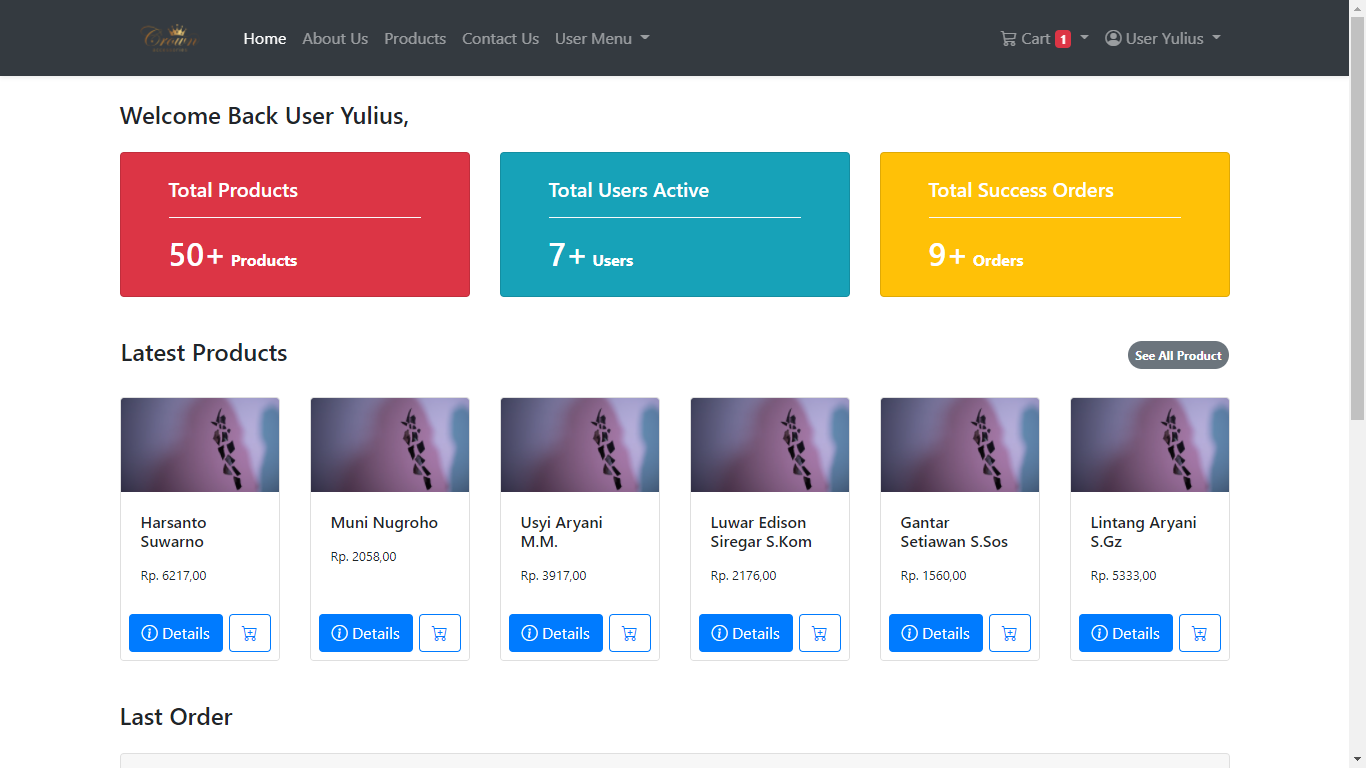The width and height of the screenshot is (1366, 768).
Task: Click the See All Product button
Action: (x=1178, y=355)
